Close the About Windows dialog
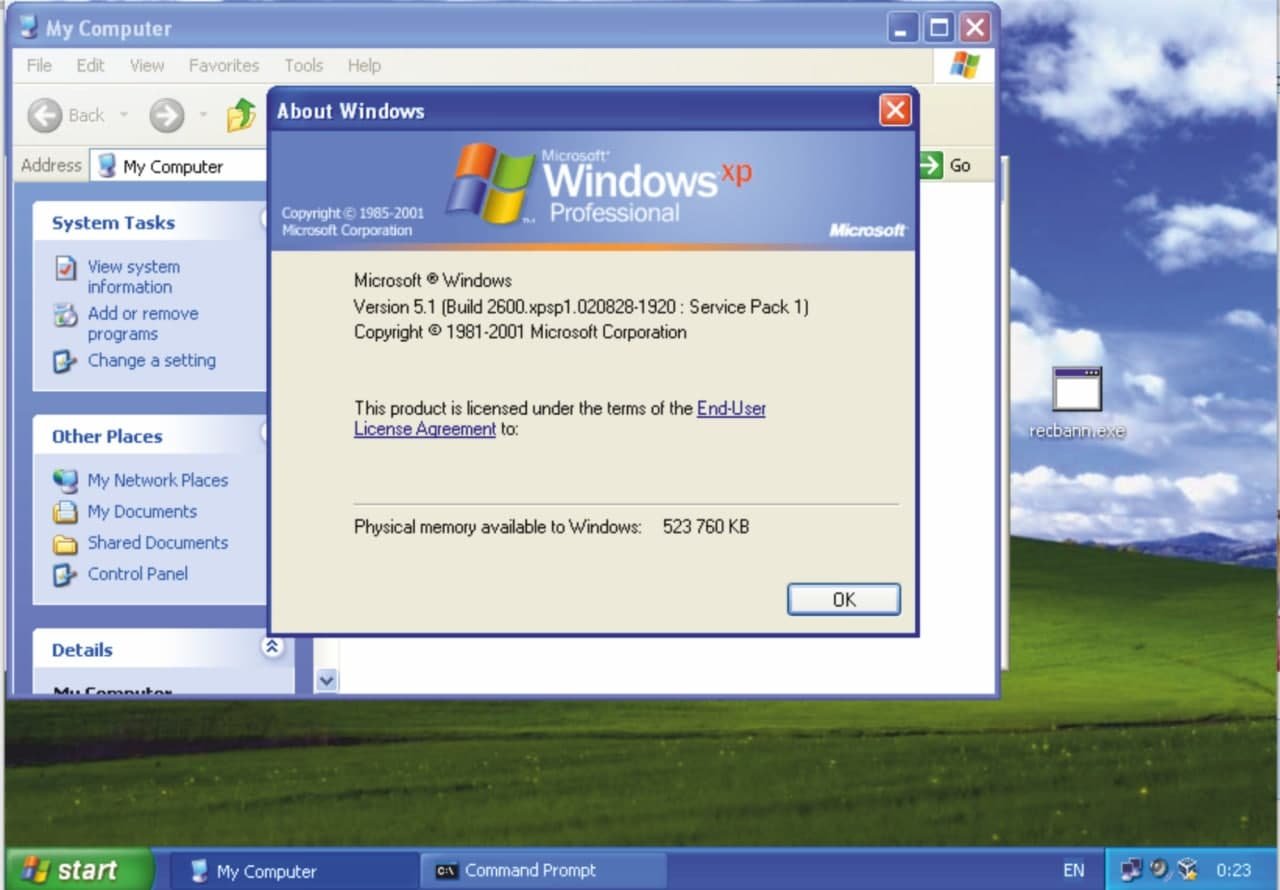This screenshot has height=890, width=1280. click(895, 110)
